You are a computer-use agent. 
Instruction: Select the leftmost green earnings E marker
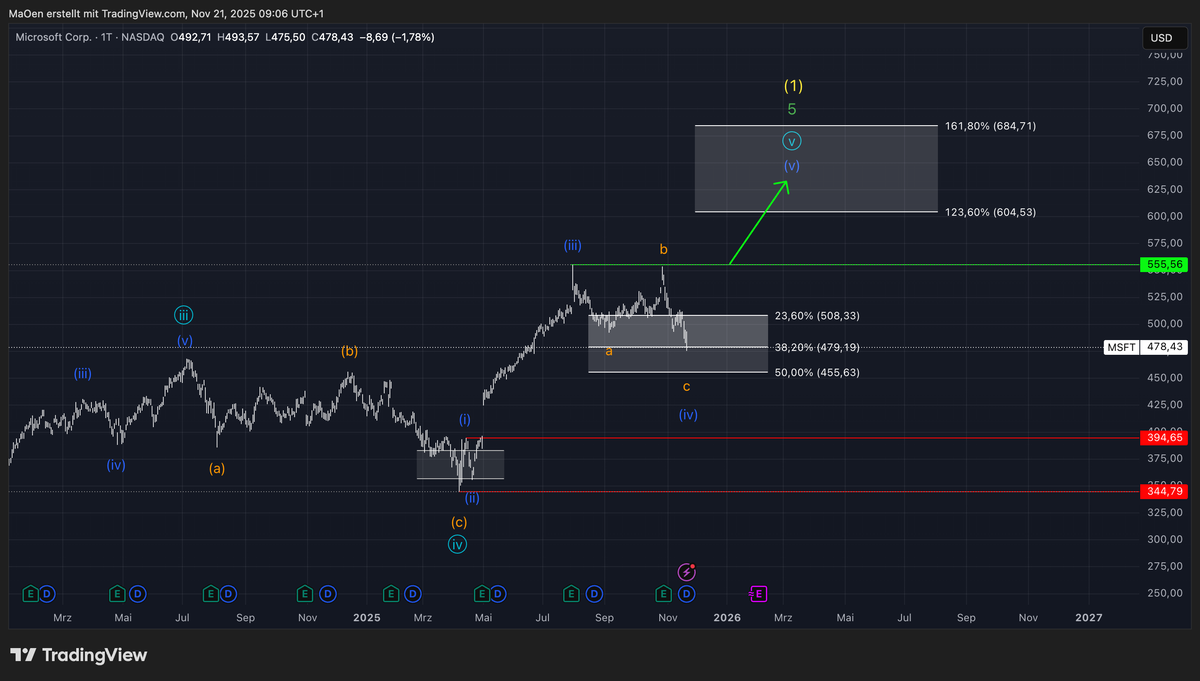30,593
